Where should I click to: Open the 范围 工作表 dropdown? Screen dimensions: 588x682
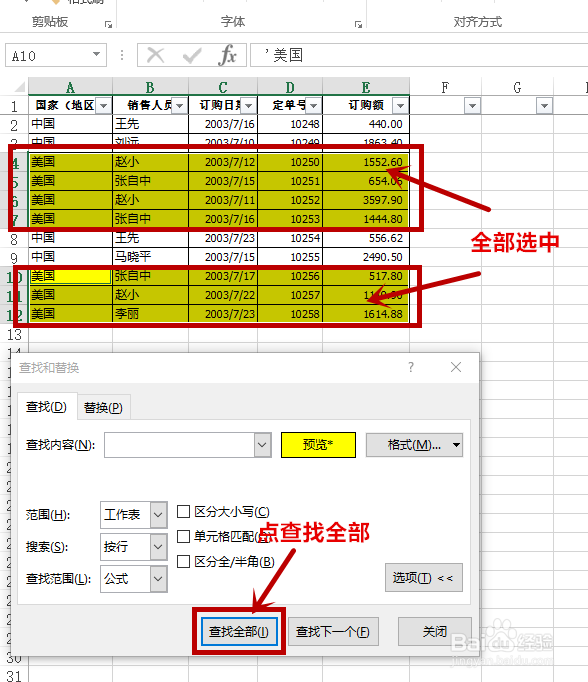click(x=158, y=515)
